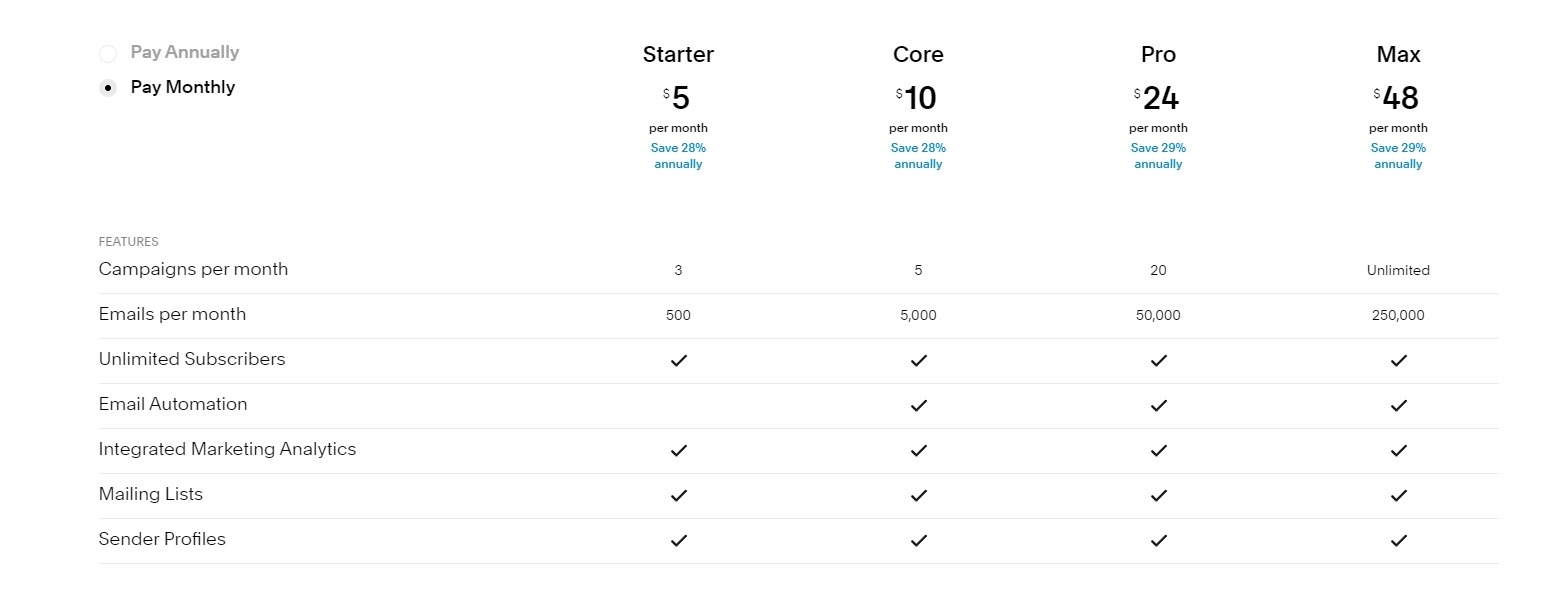
Task: Click Pro plan's Integrated Marketing Analytics checkmark
Action: [x=1159, y=450]
